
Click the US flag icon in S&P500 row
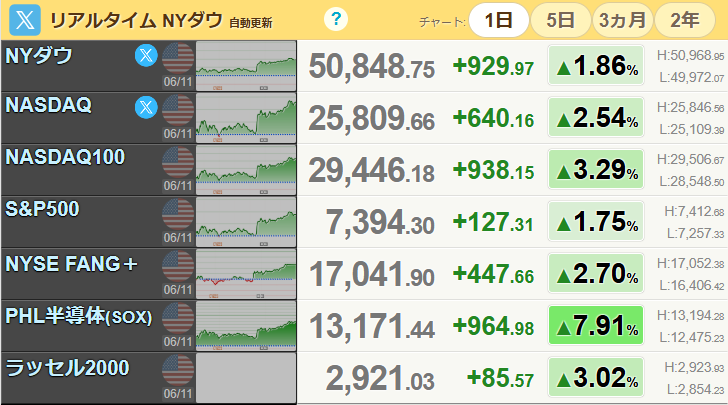[x=178, y=214]
